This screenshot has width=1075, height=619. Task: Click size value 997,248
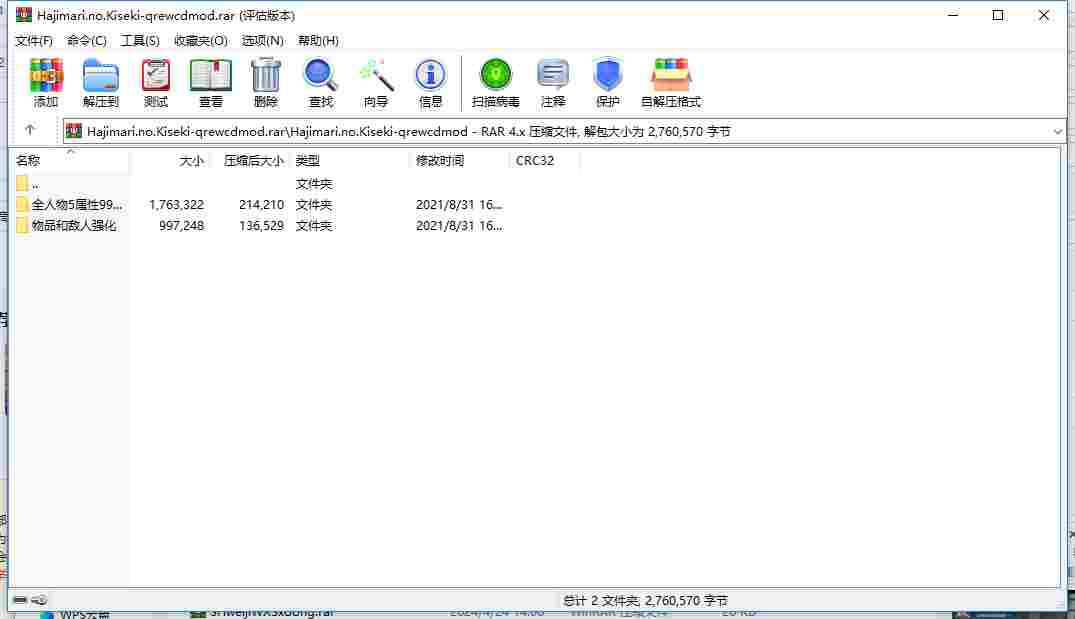tap(182, 225)
